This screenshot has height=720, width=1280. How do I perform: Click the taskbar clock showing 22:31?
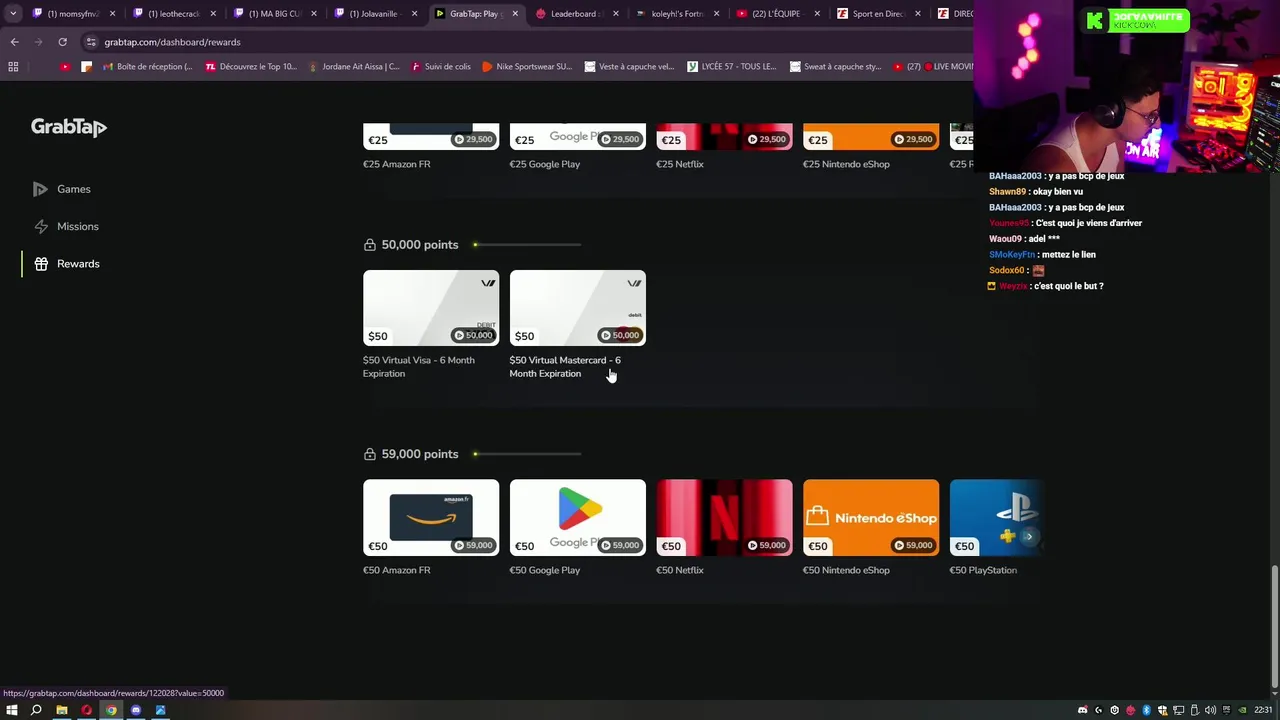click(x=1263, y=710)
